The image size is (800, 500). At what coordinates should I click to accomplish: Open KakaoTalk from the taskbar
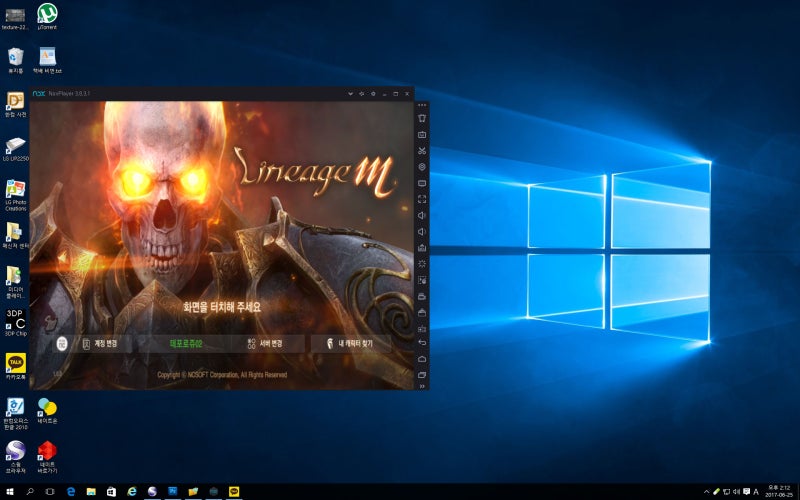click(x=234, y=492)
